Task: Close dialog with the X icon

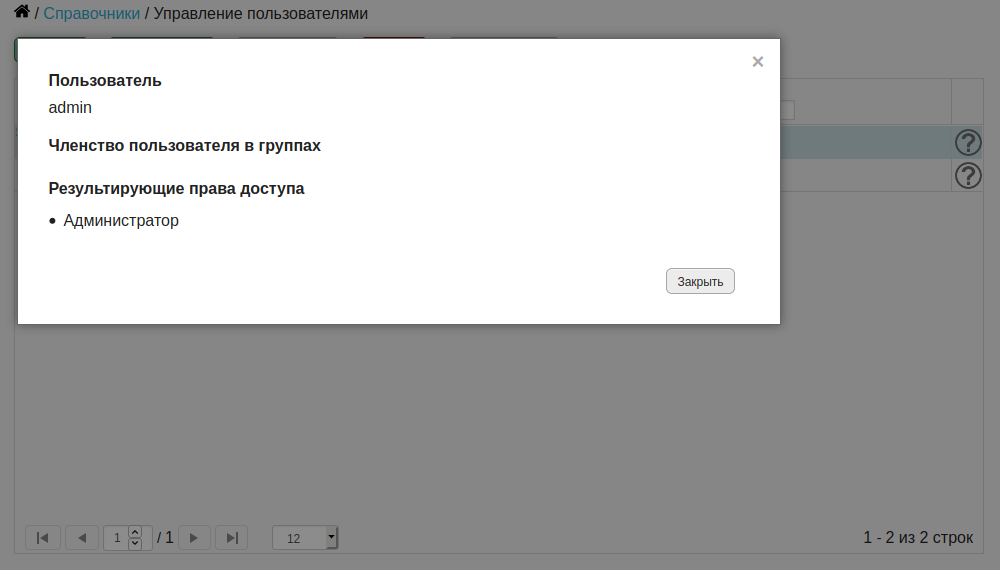Action: click(x=758, y=62)
